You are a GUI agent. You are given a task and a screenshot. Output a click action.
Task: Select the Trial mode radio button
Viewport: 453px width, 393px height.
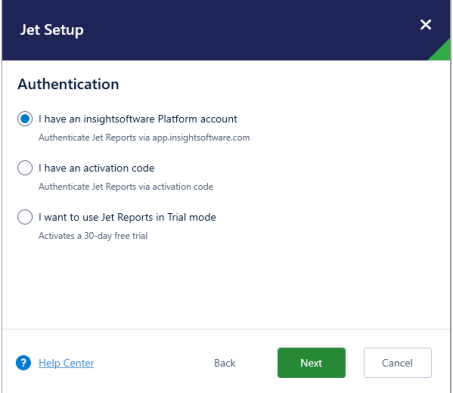25,217
